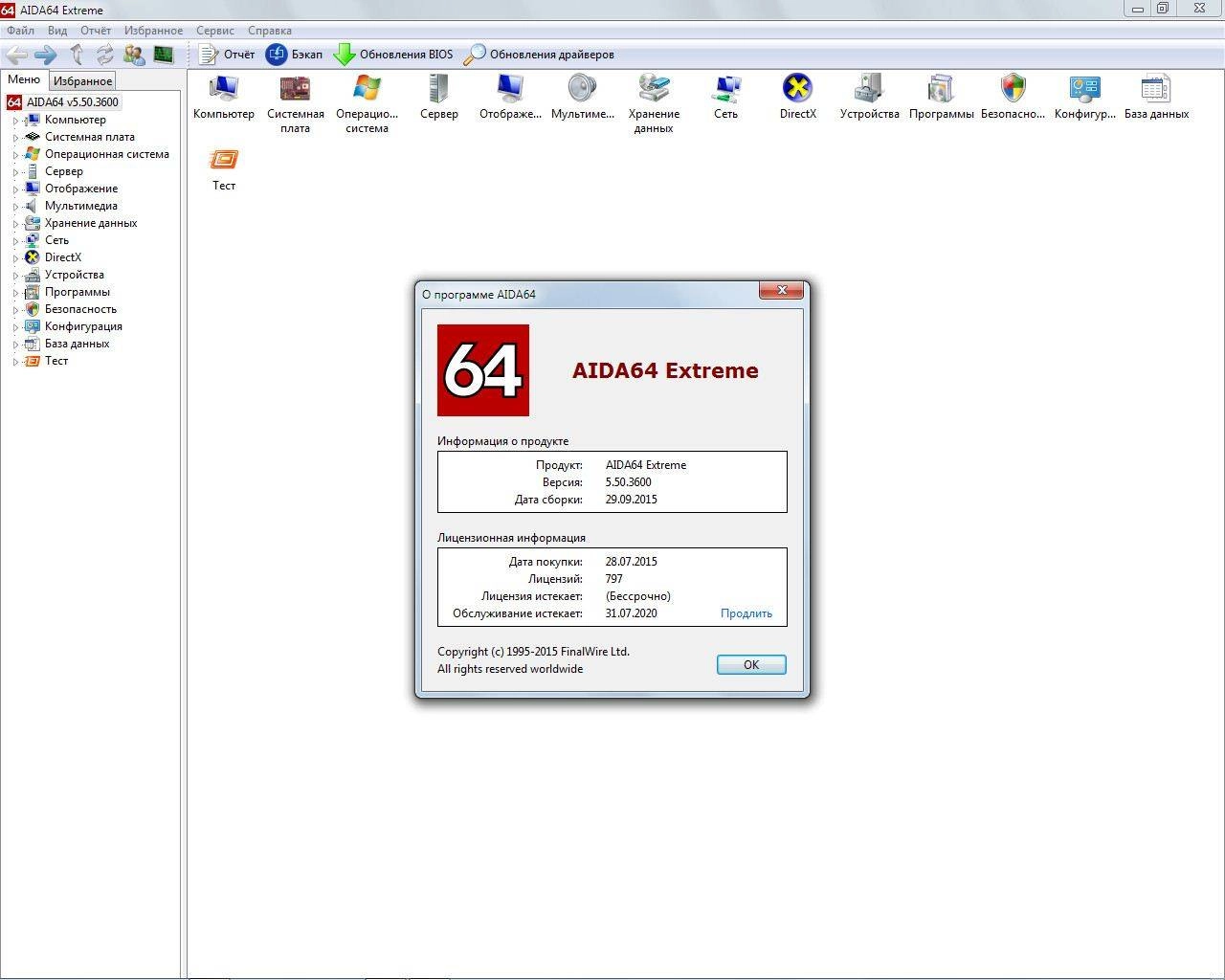The width and height of the screenshot is (1225, 980).
Task: Expand the DirectX tree node
Action: click(15, 258)
